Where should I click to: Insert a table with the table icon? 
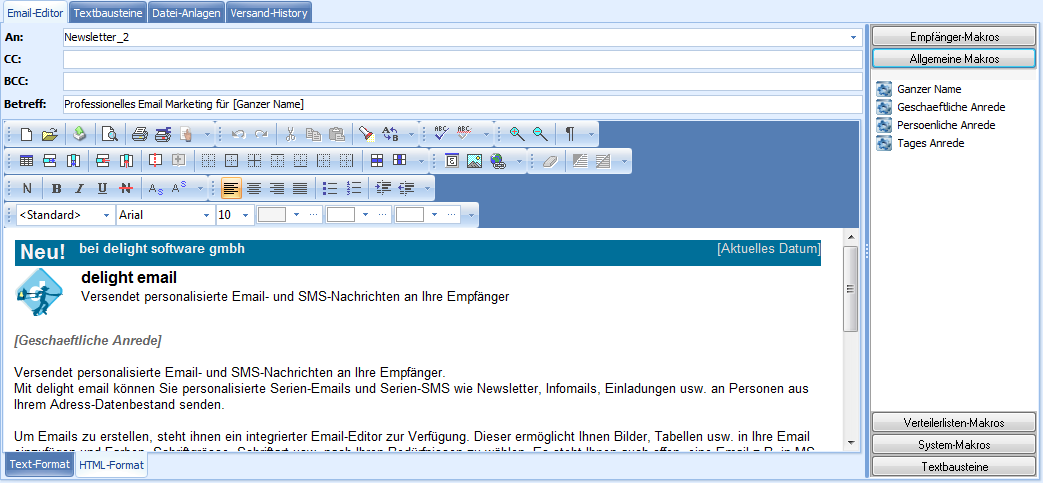(27, 161)
